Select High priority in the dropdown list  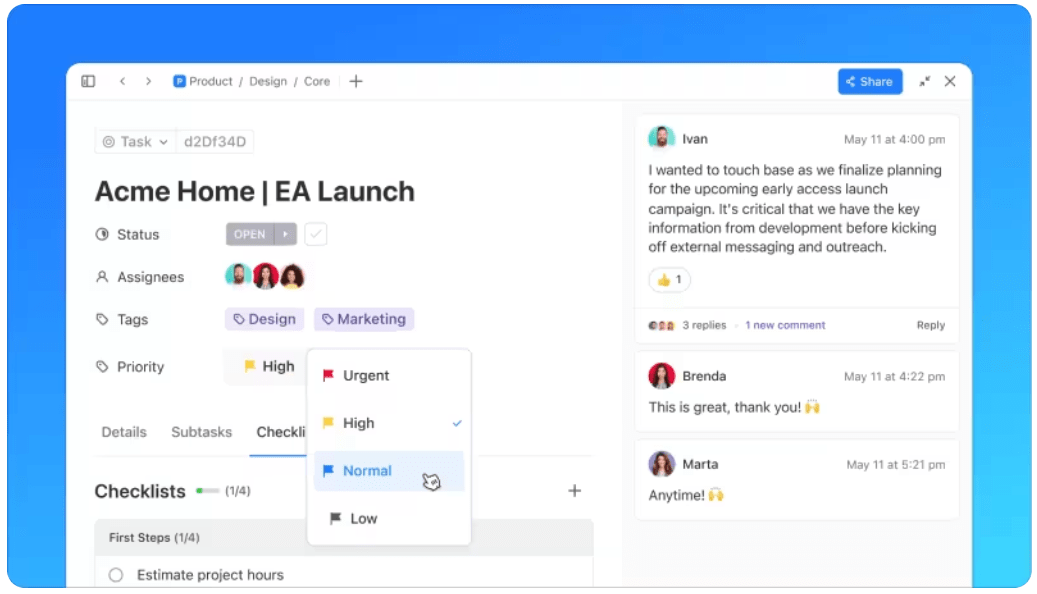click(x=389, y=423)
